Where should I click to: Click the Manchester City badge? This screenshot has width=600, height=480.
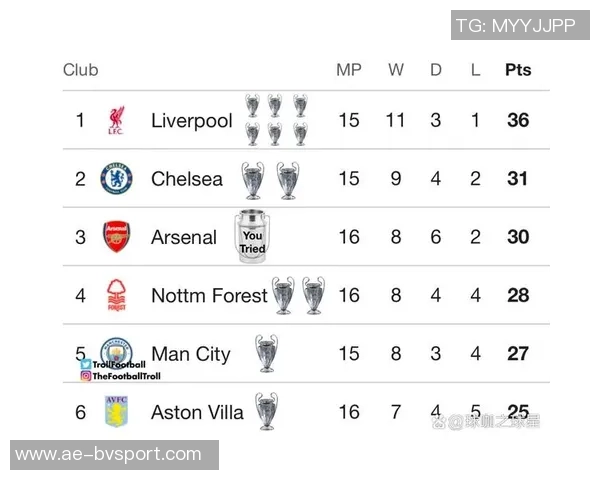116,350
